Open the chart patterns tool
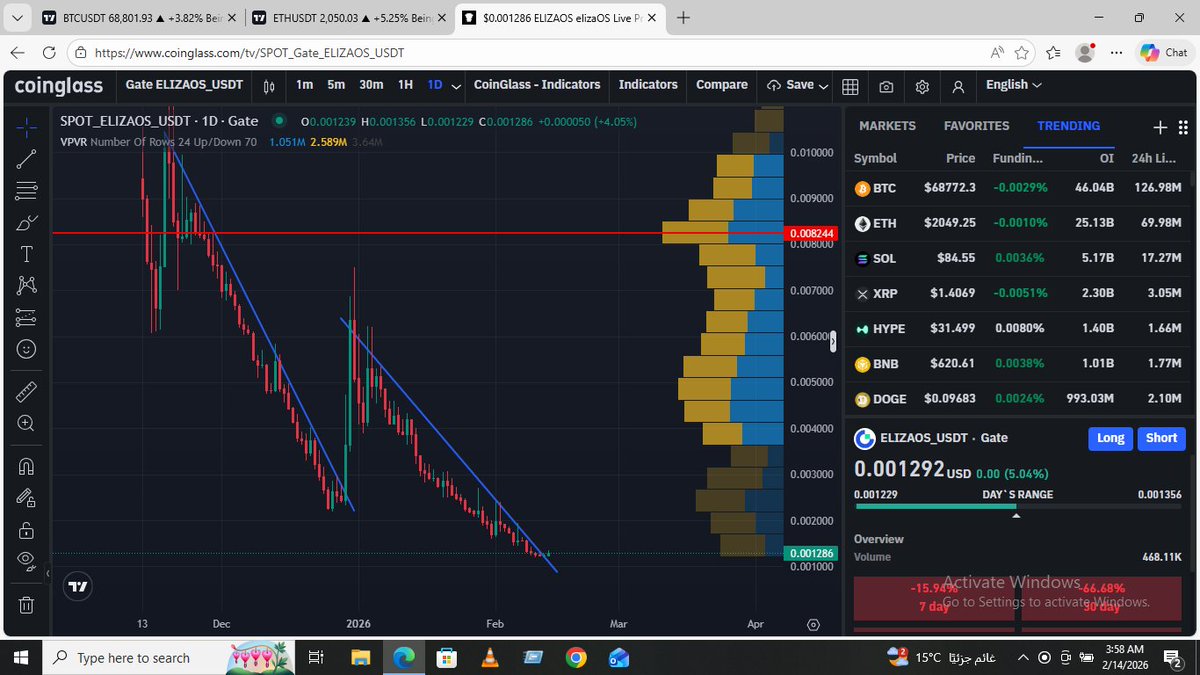The height and width of the screenshot is (675, 1200). point(27,285)
